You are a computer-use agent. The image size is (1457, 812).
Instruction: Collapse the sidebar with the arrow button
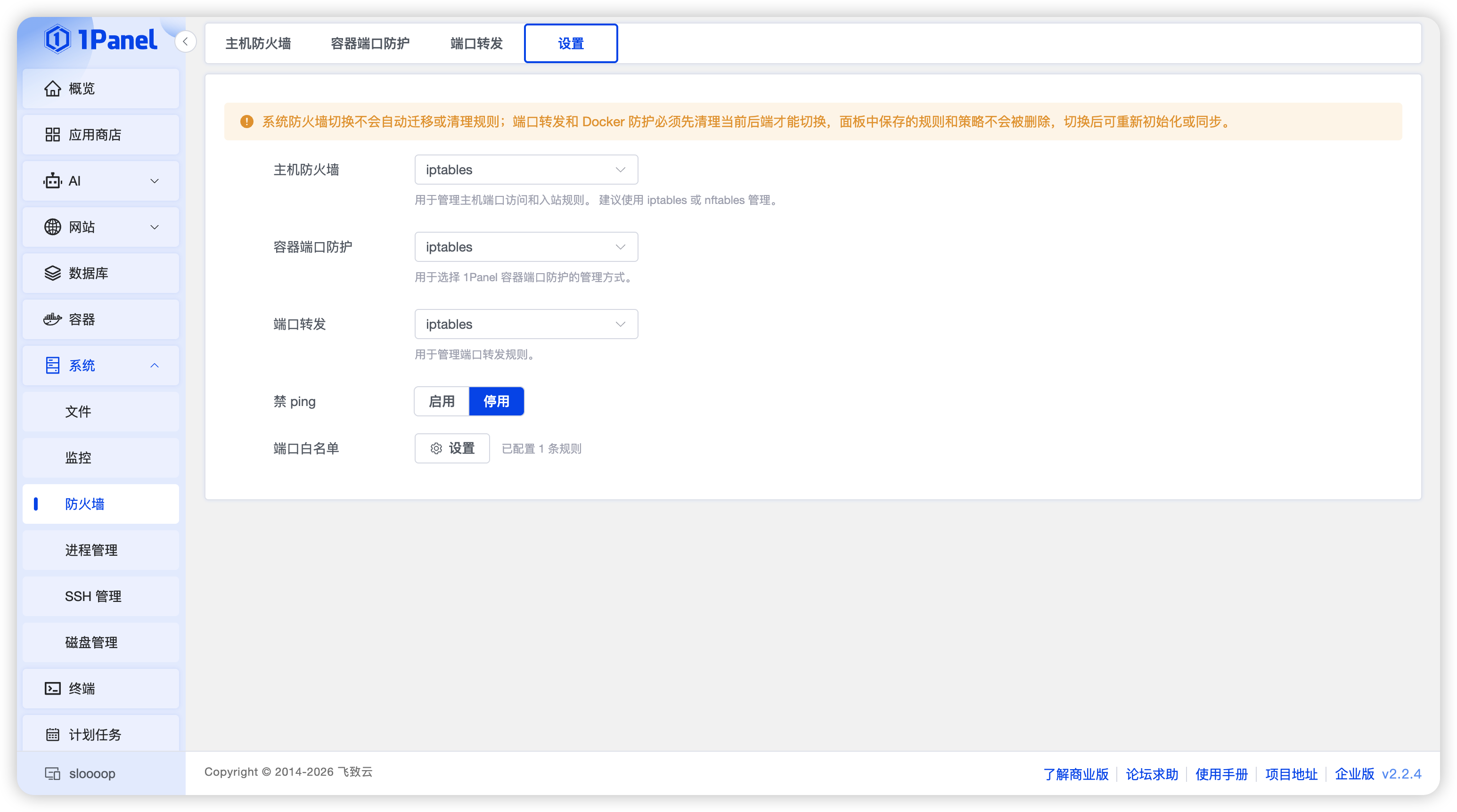[186, 41]
